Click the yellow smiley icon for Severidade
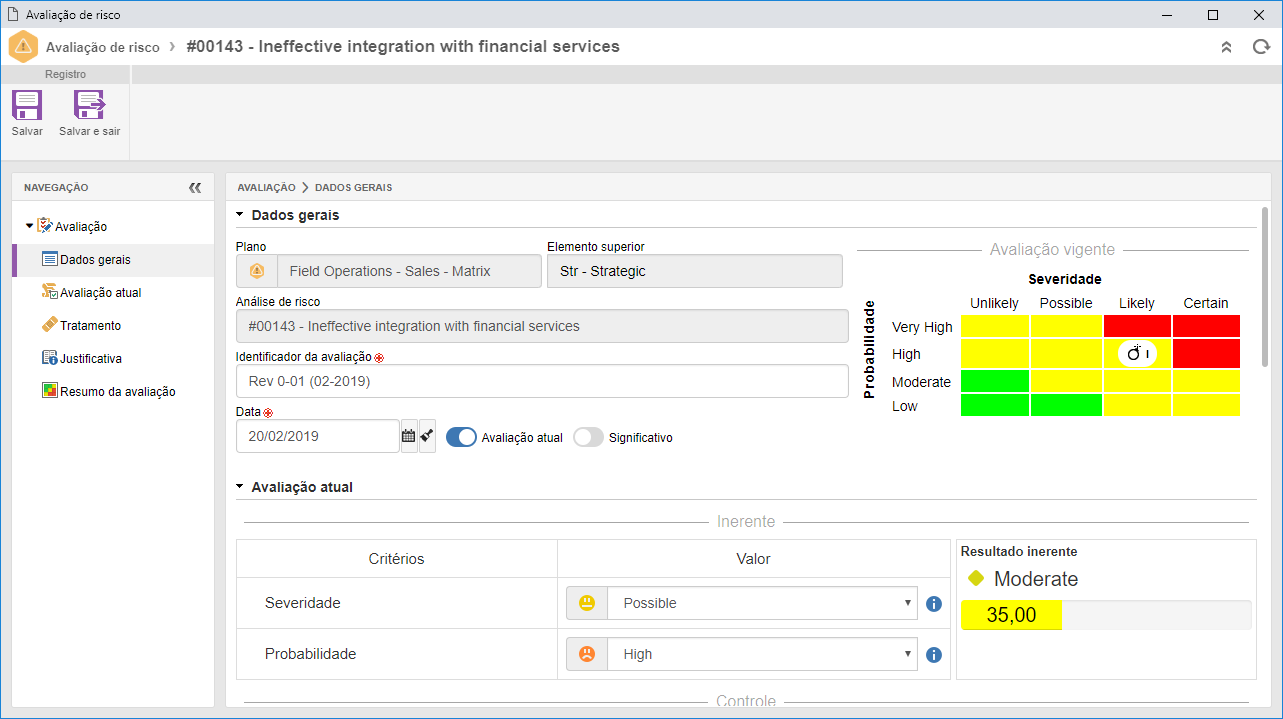The height and width of the screenshot is (719, 1283). pos(587,603)
